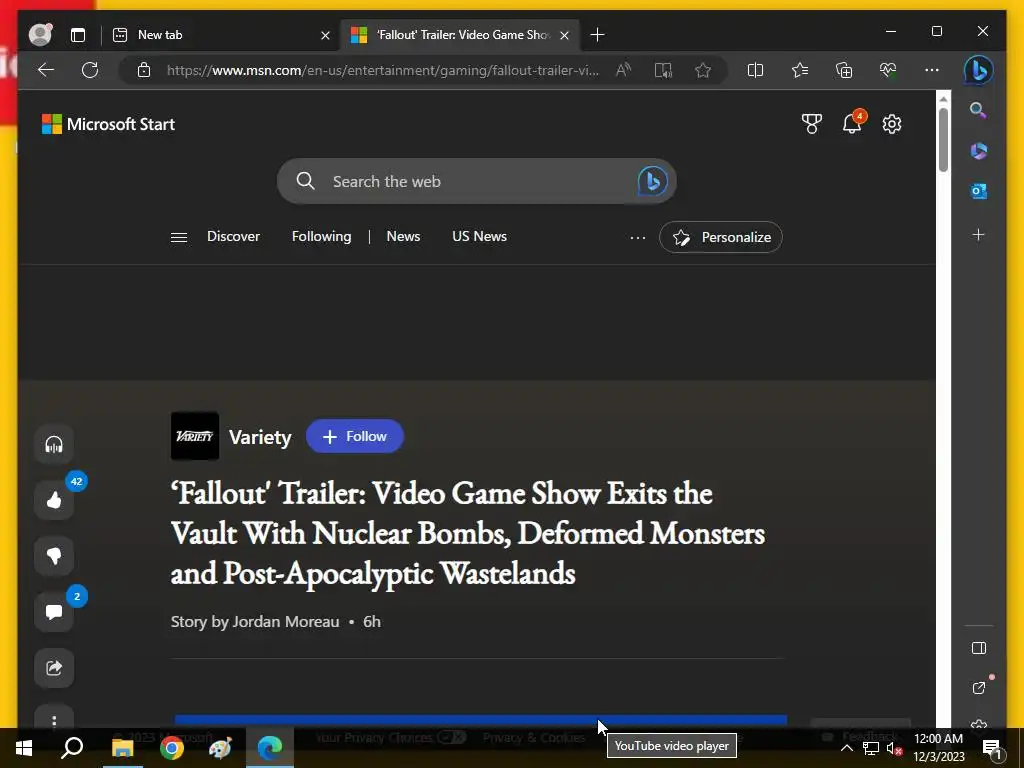Open the notifications bell
1024x768 pixels.
(x=852, y=123)
